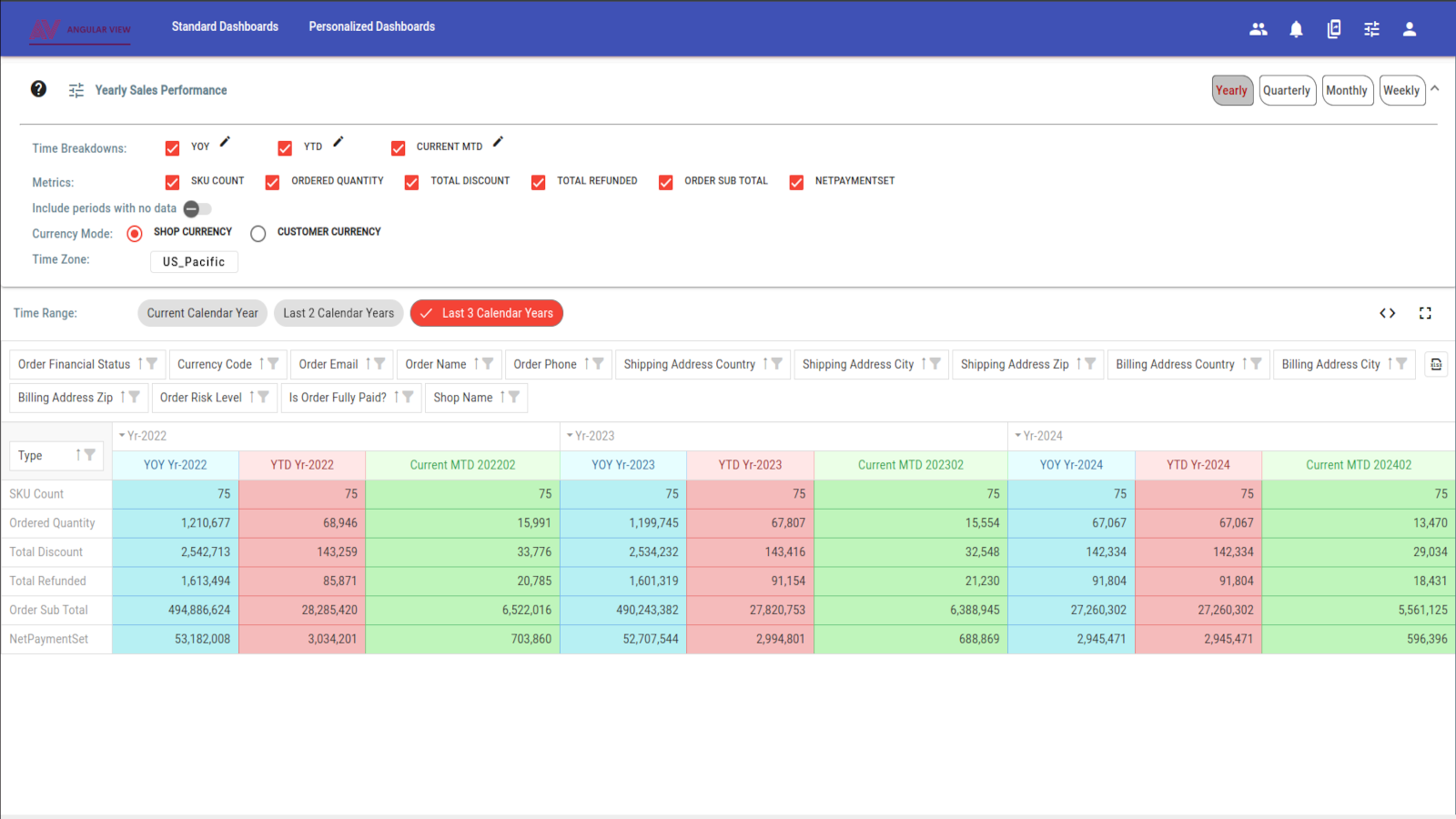Click the US_Pacific time zone field
Viewport: 1456px width, 819px height.
194,262
